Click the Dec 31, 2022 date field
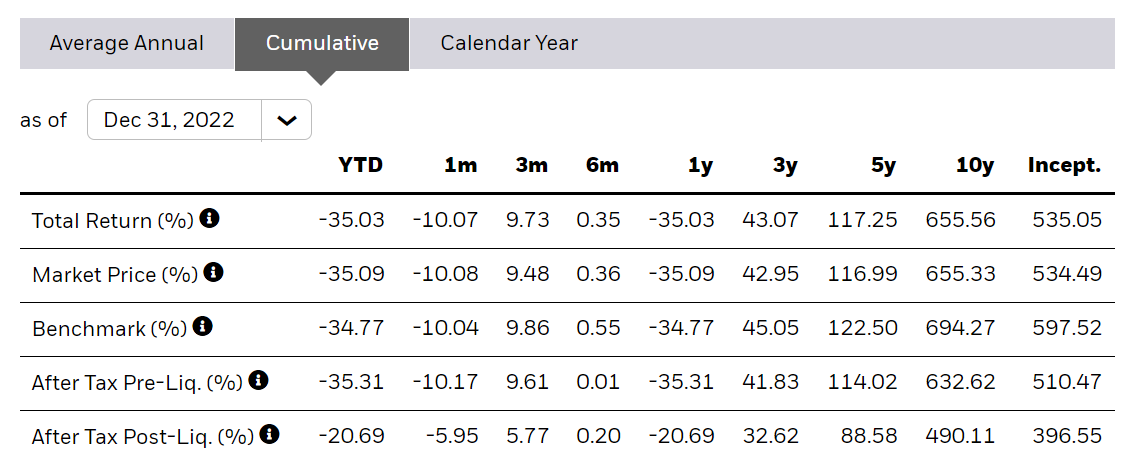The height and width of the screenshot is (453, 1146). click(x=174, y=120)
